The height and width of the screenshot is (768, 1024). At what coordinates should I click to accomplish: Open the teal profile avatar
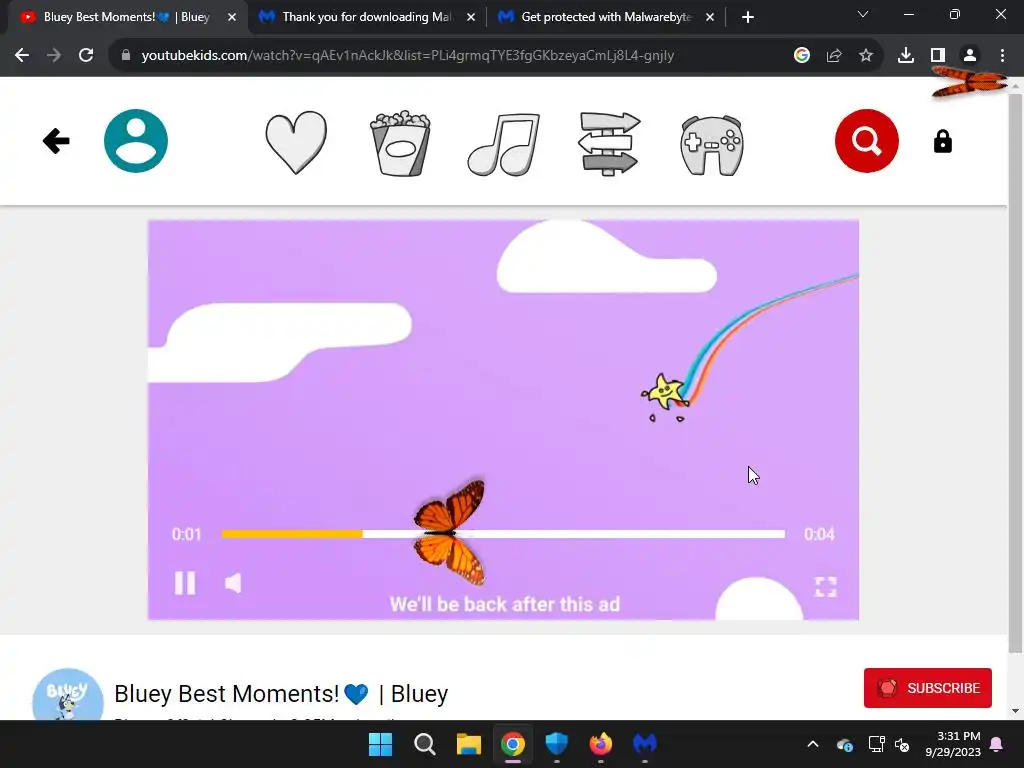[x=136, y=141]
